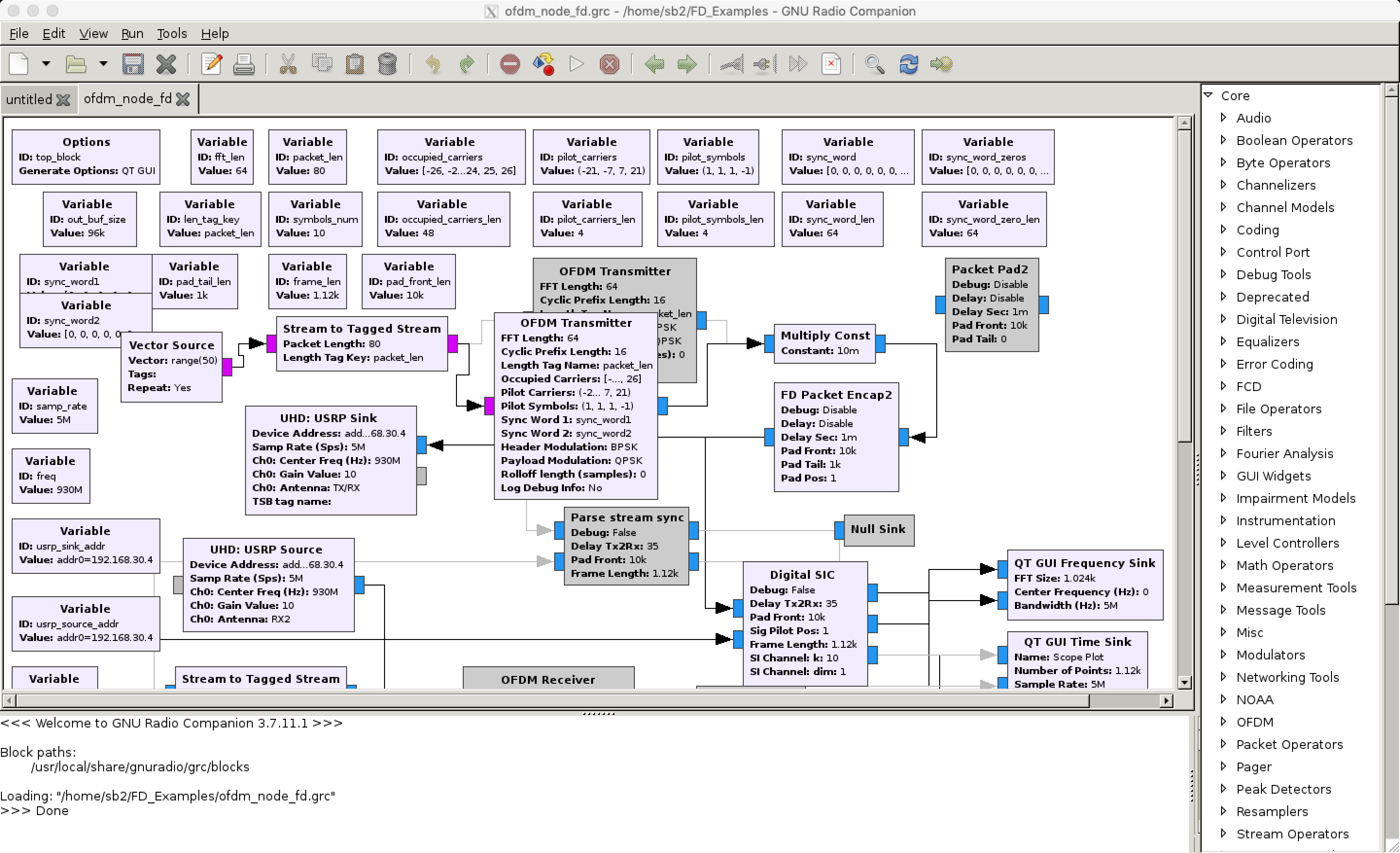Click the Print icon in toolbar

(x=244, y=64)
